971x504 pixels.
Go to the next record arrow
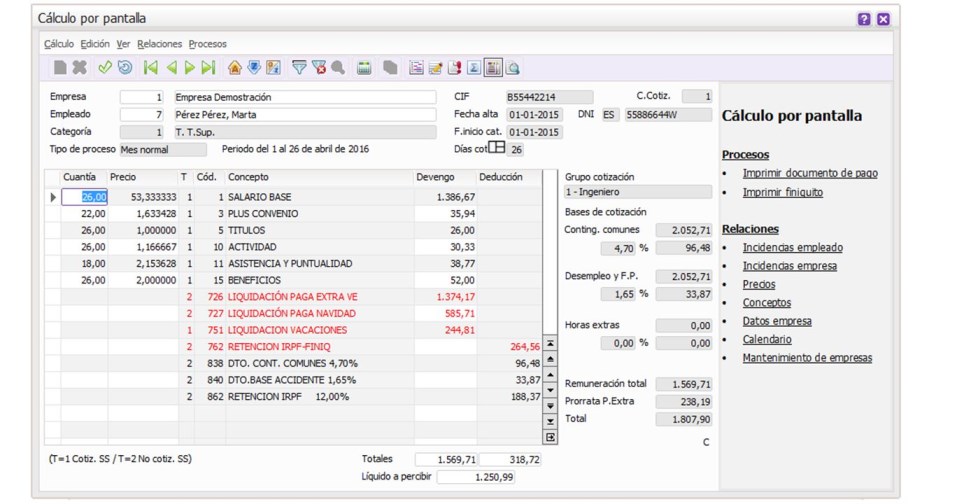(x=189, y=67)
